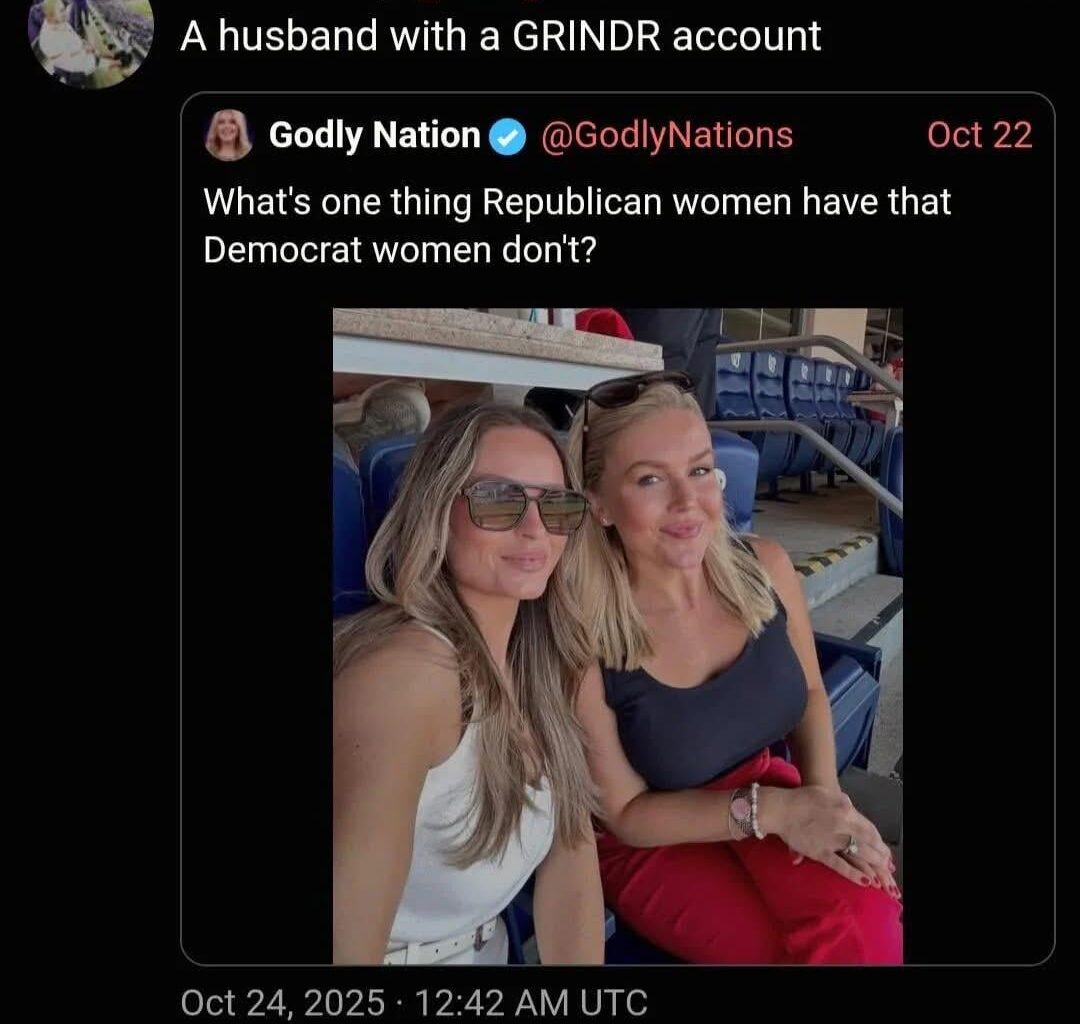
Task: Click the blue verified checkmark badge
Action: tap(508, 137)
